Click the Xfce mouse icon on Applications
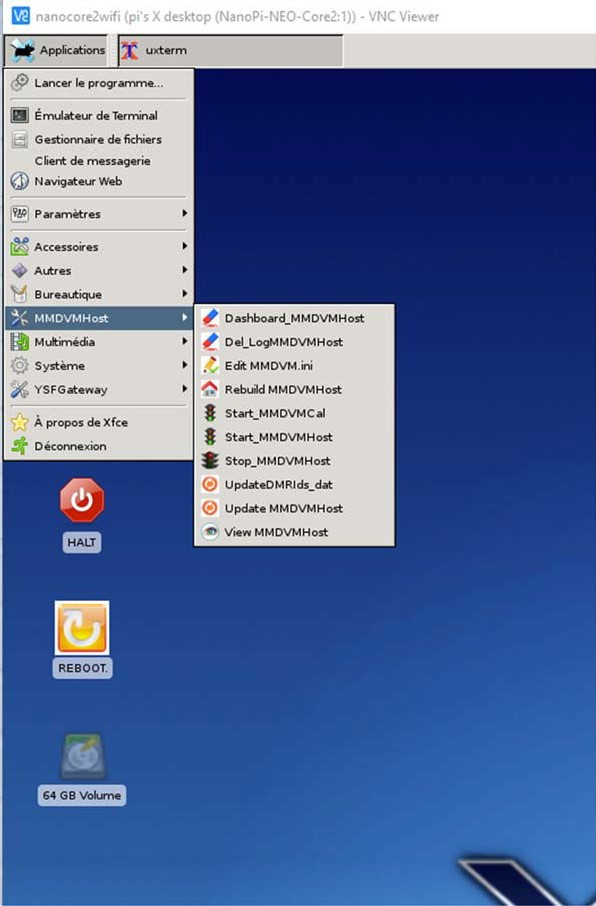The width and height of the screenshot is (596, 906). coord(23,50)
